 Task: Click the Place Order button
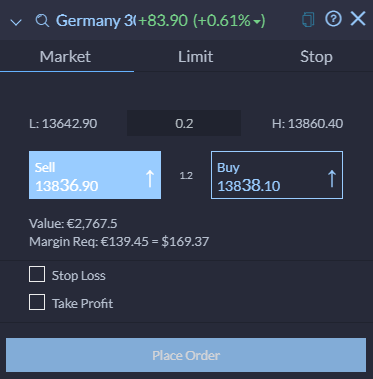(x=186, y=355)
